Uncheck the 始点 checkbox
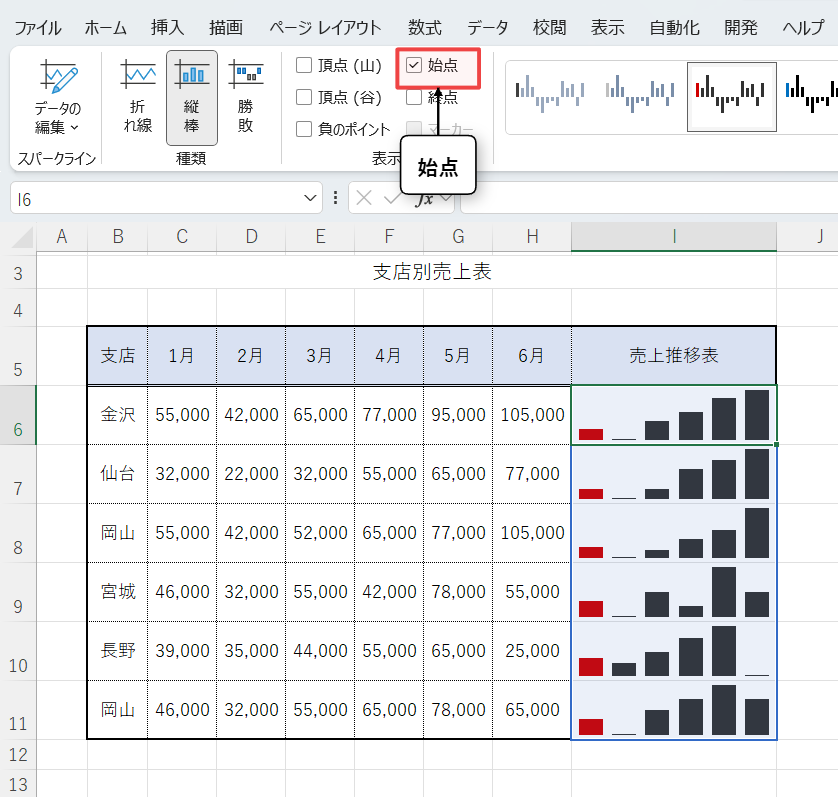This screenshot has height=797, width=838. point(414,66)
